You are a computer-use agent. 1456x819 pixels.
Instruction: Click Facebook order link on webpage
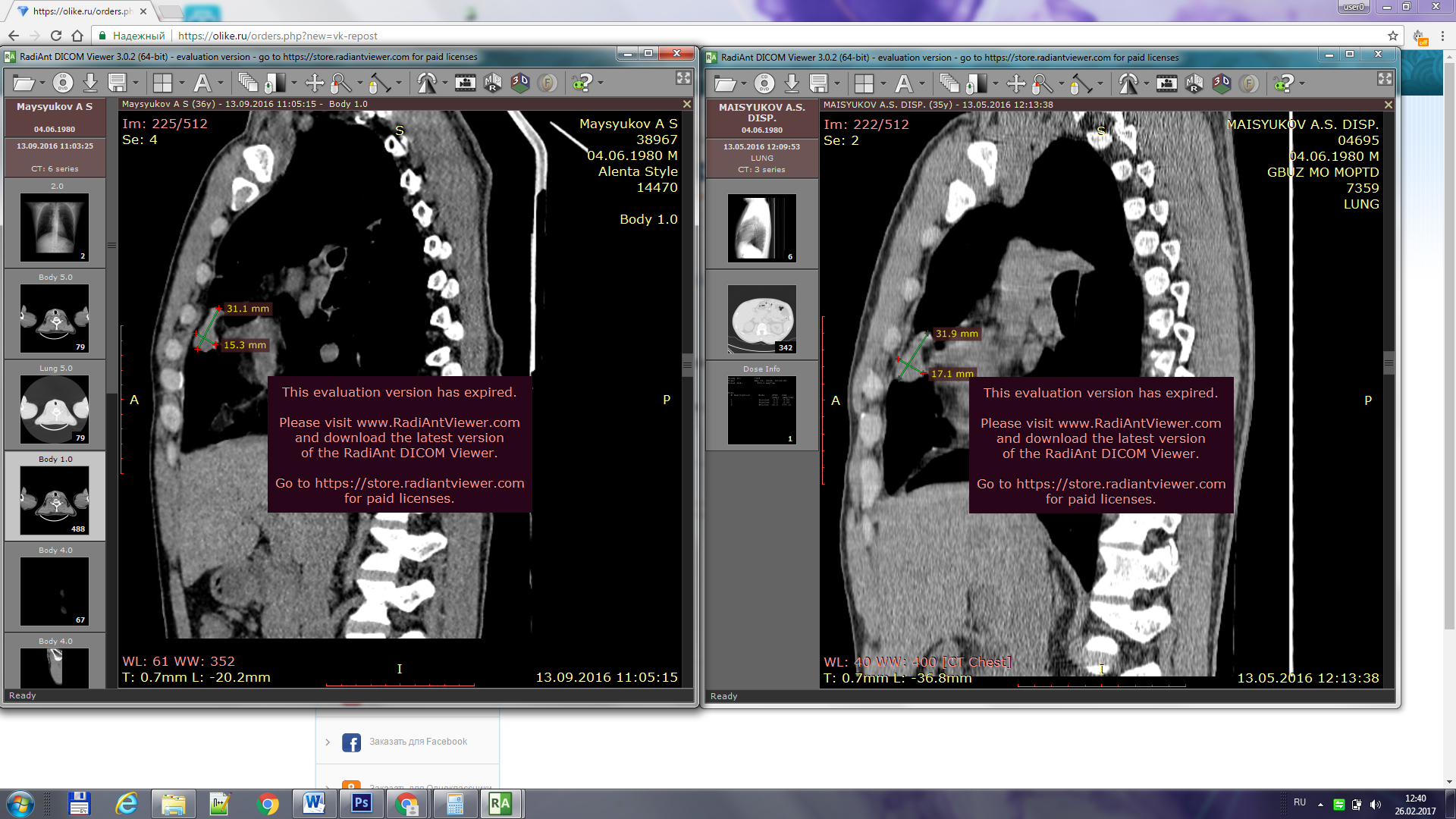(418, 742)
